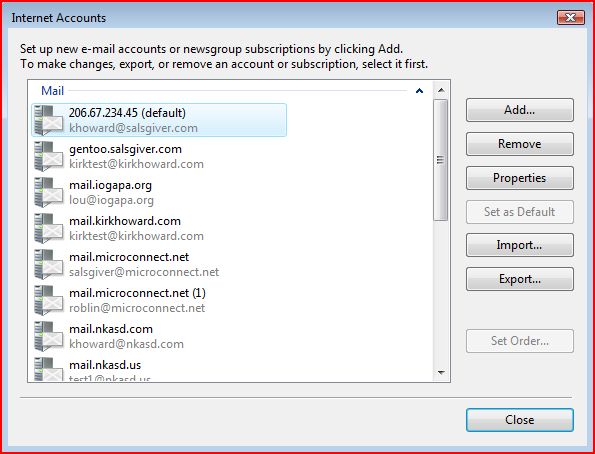
Task: Remove the selected account
Action: point(519,144)
